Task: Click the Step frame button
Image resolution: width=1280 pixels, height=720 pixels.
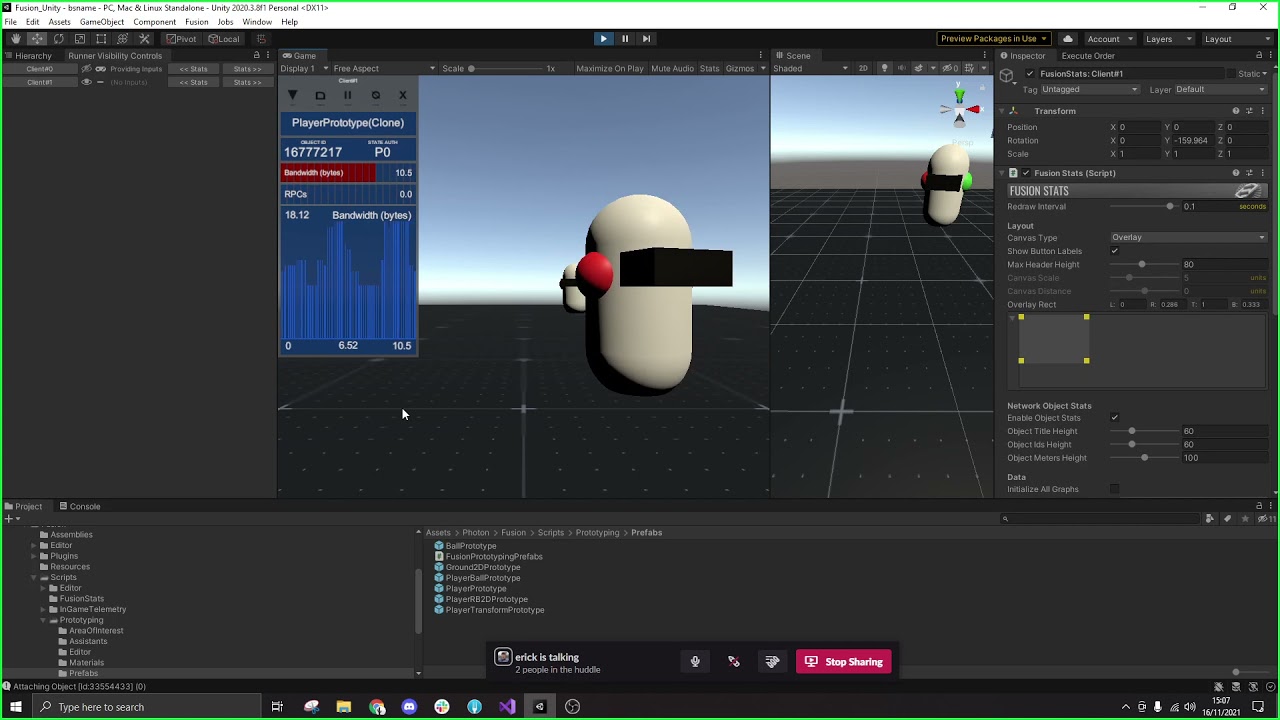Action: [x=646, y=39]
